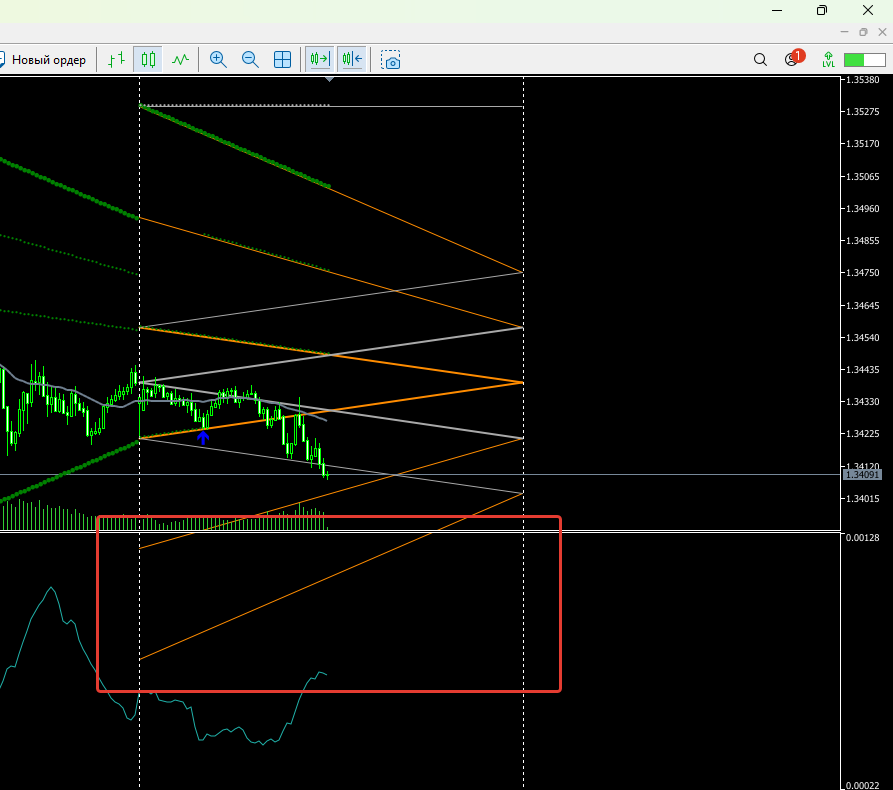Open the account icon with notification badge
Viewport: 893px width, 790px height.
coord(793,58)
